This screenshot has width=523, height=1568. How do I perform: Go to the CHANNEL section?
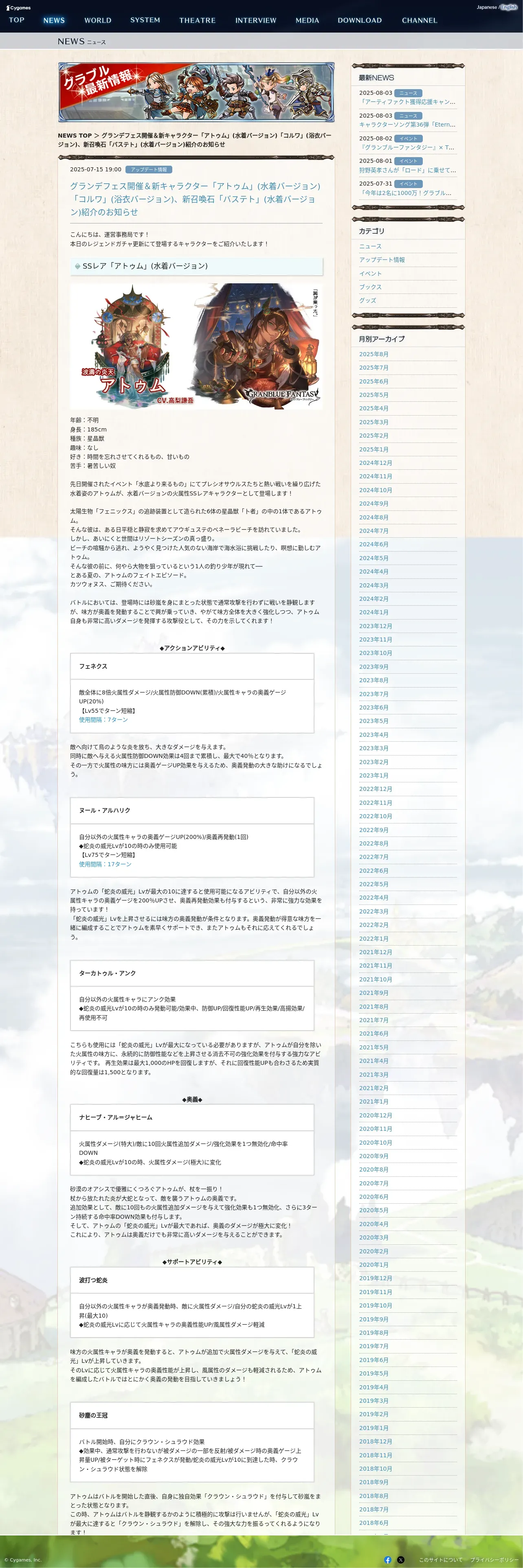click(420, 20)
